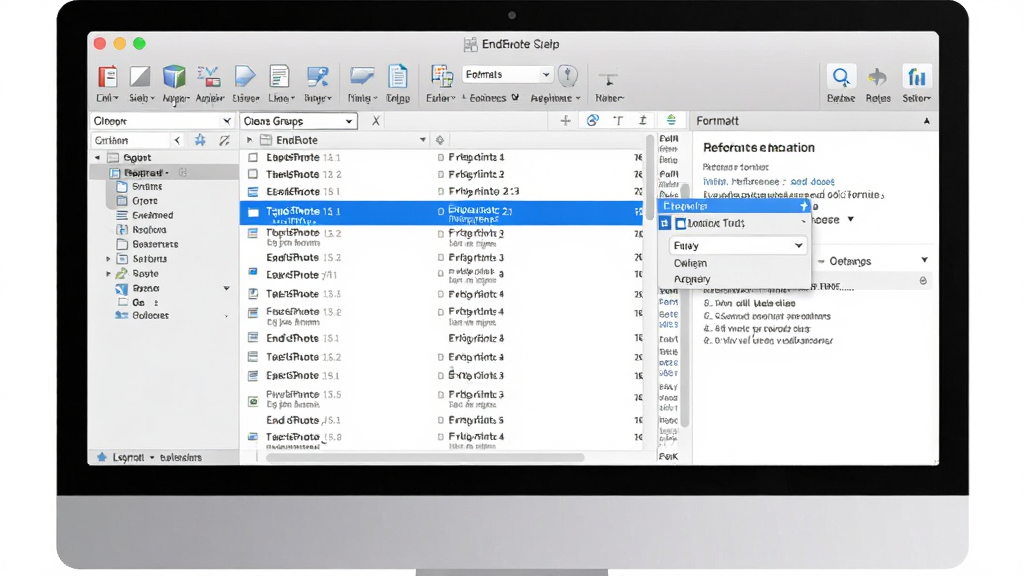Select 'Eneimned' in the sidebar

click(152, 216)
